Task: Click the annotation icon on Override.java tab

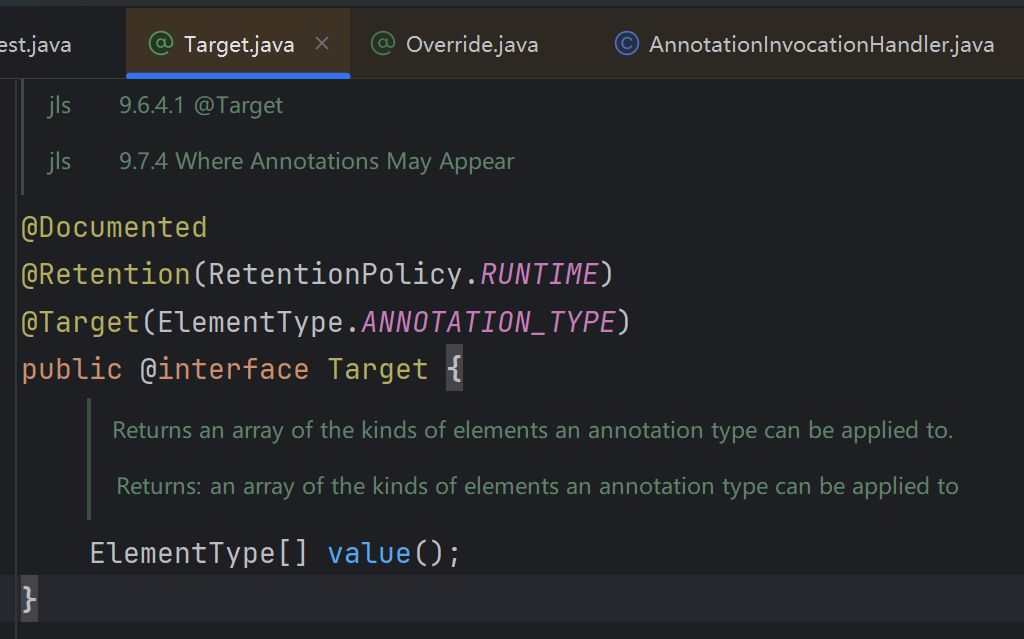Action: [x=382, y=44]
